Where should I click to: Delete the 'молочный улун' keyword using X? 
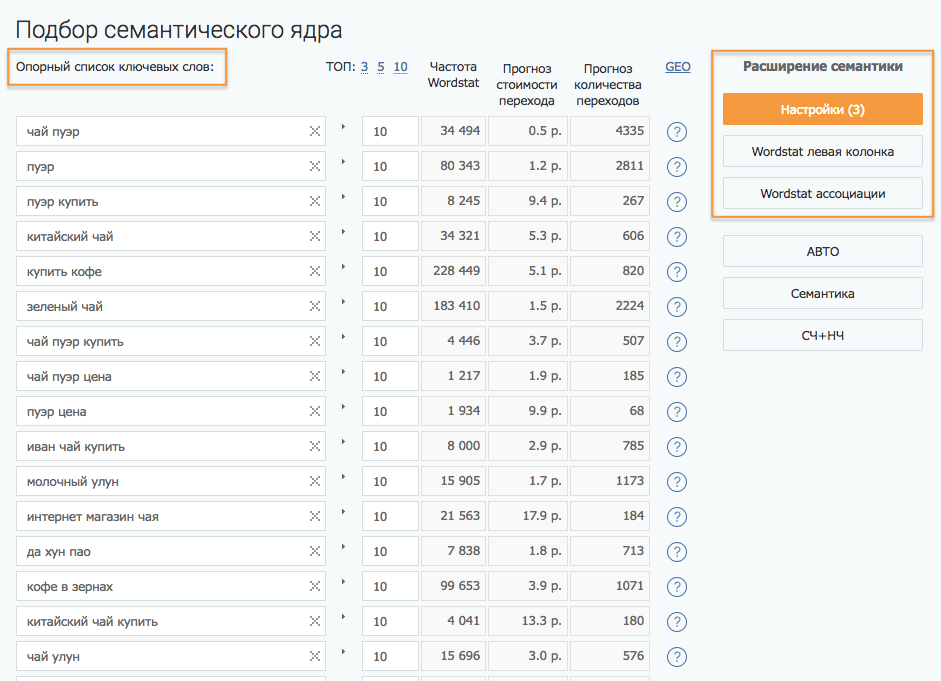[x=314, y=482]
